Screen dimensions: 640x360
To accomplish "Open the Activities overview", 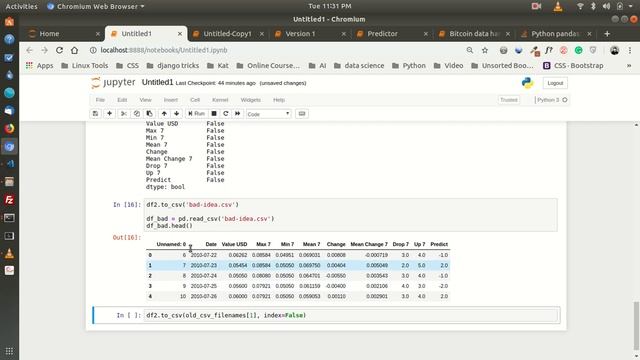I will point(21,6).
